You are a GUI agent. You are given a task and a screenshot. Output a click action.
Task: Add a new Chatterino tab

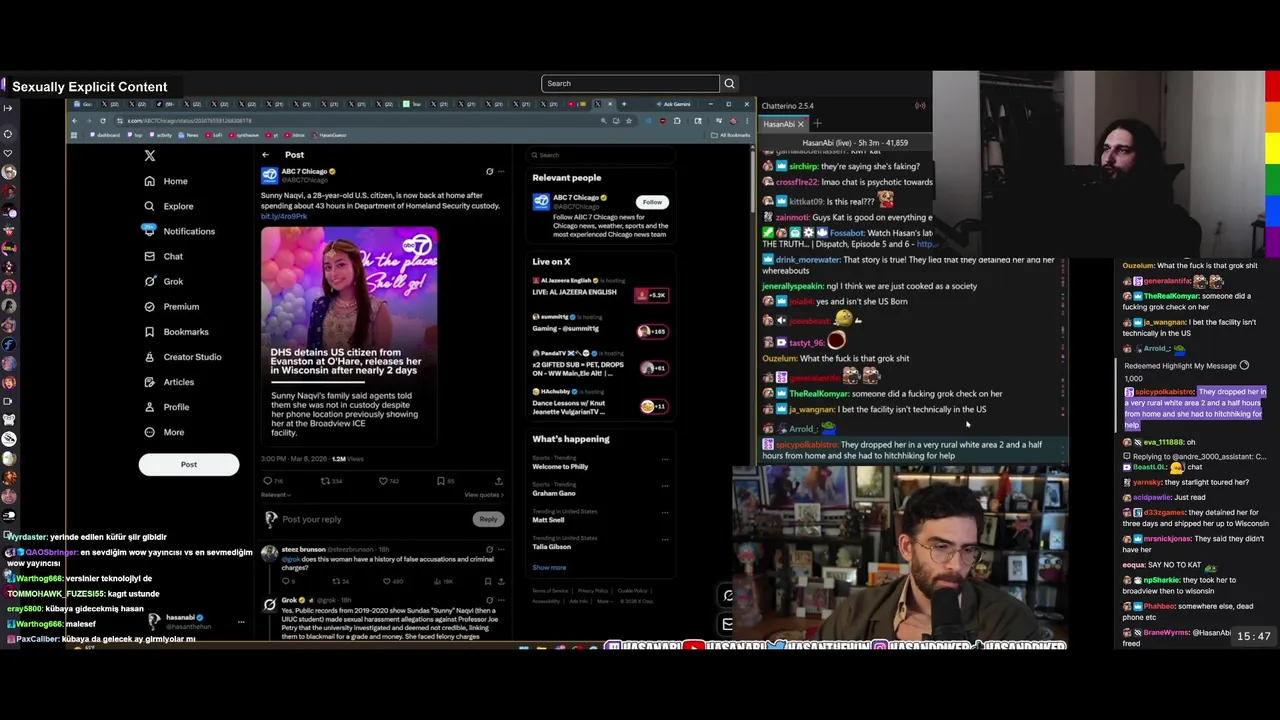click(x=817, y=124)
